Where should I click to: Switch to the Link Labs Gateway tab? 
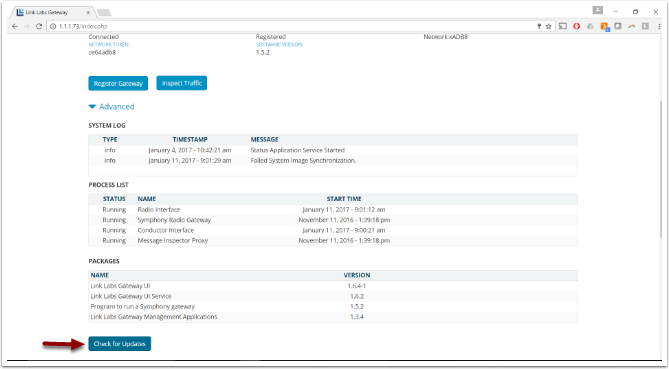[52, 12]
